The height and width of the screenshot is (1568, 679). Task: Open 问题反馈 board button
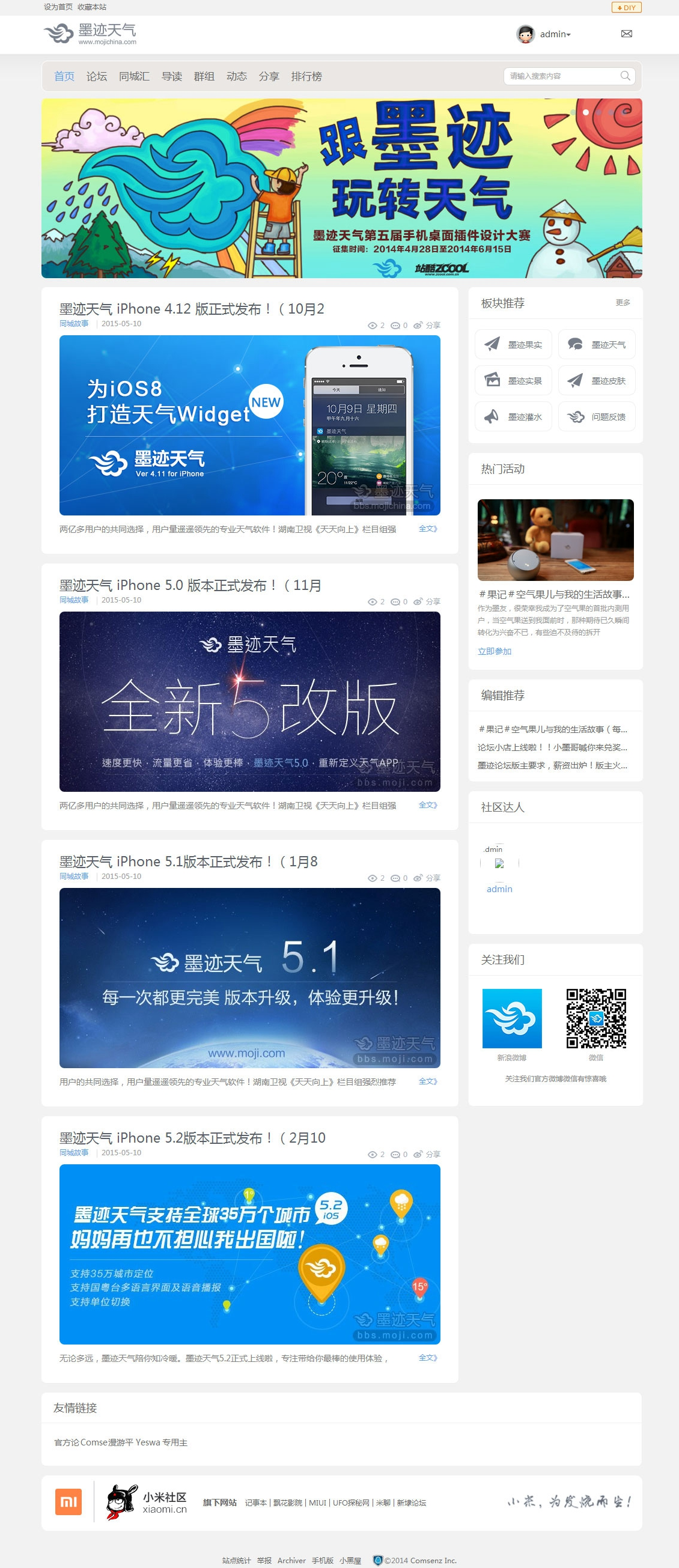597,416
